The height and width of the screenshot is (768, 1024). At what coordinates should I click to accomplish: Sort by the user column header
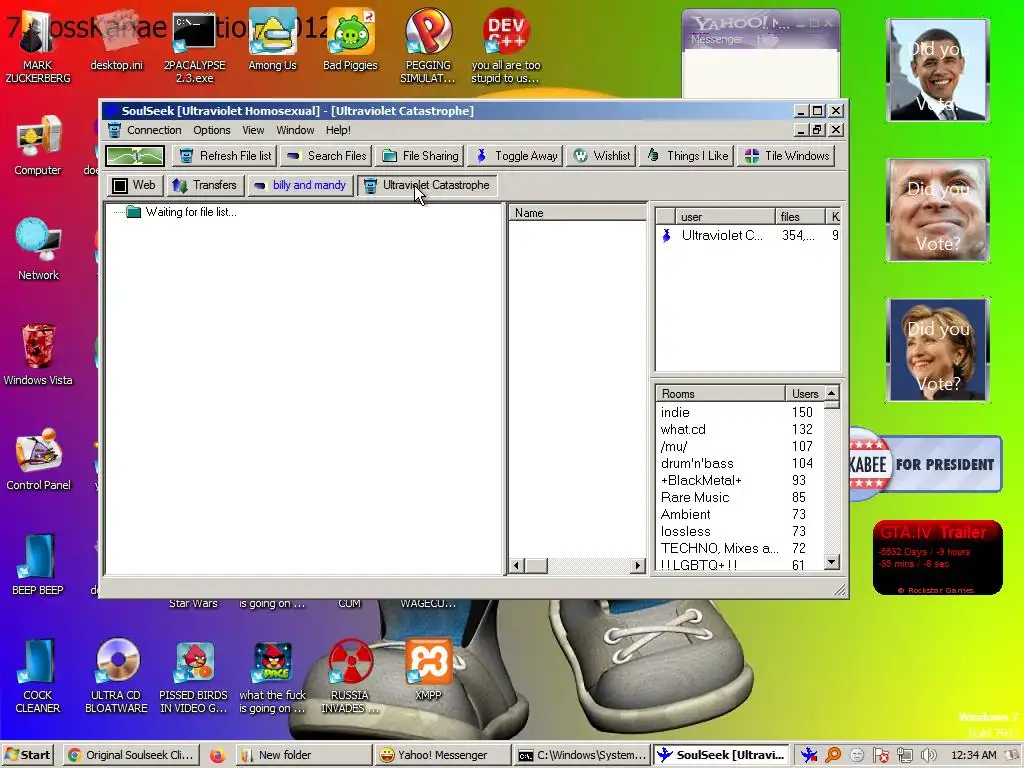(725, 217)
